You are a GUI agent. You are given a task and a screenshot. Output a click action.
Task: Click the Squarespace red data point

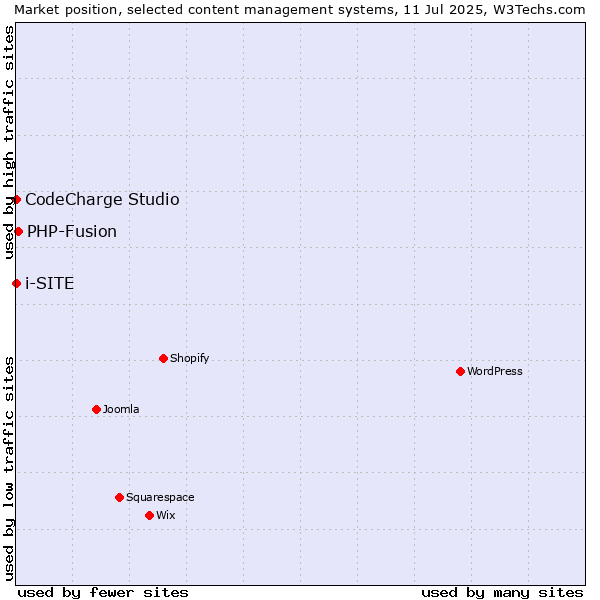tap(119, 497)
